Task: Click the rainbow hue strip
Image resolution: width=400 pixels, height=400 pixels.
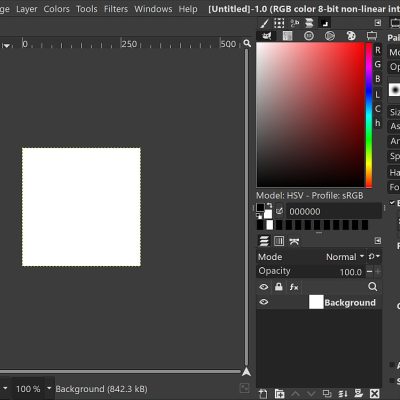Action: [369, 115]
